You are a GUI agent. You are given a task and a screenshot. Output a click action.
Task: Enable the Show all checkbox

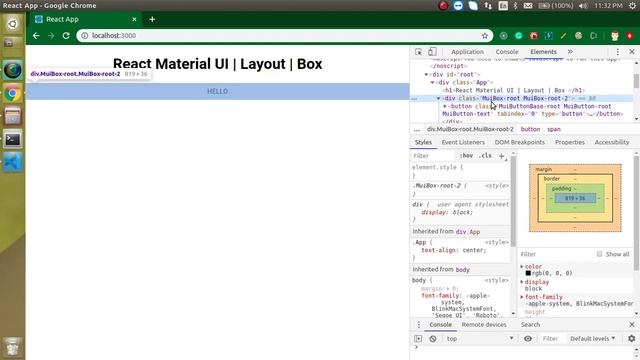click(x=599, y=254)
